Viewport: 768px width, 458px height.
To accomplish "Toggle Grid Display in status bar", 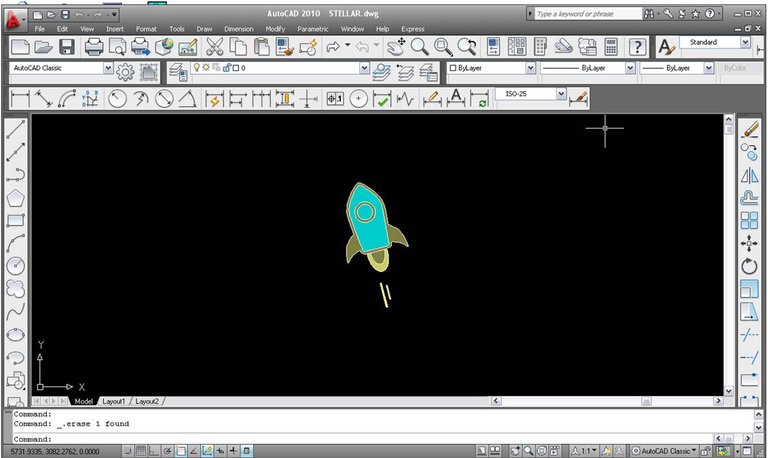I will 141,451.
